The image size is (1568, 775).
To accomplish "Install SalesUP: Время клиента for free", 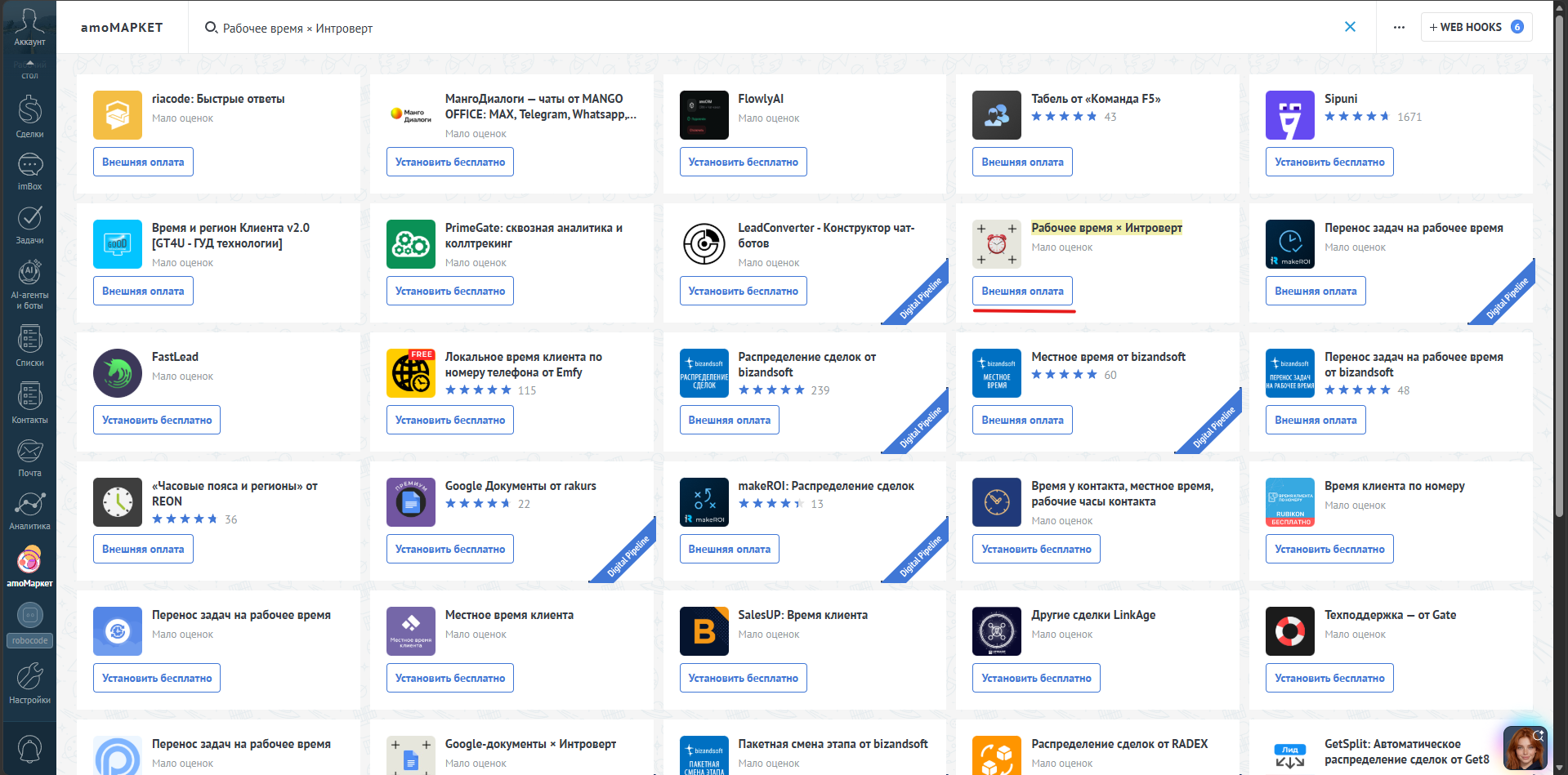I will (743, 678).
